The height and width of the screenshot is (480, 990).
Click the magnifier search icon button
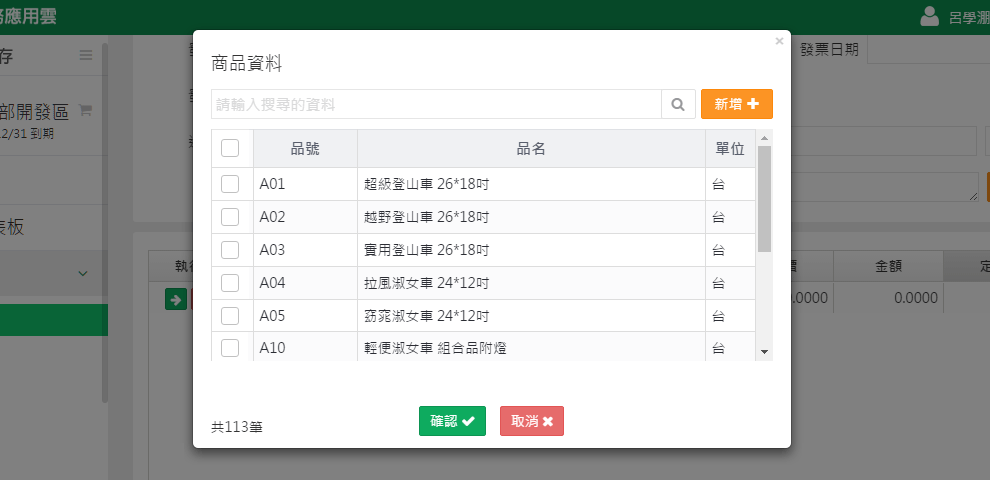tap(677, 104)
